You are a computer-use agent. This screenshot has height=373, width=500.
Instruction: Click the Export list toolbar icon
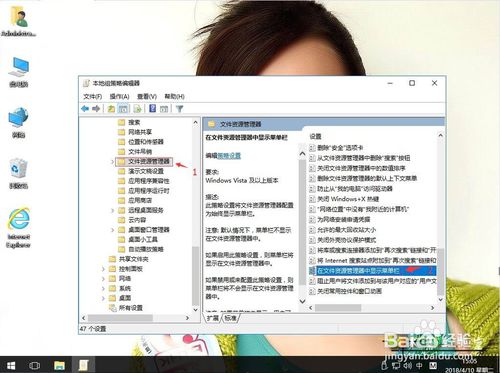coord(137,109)
